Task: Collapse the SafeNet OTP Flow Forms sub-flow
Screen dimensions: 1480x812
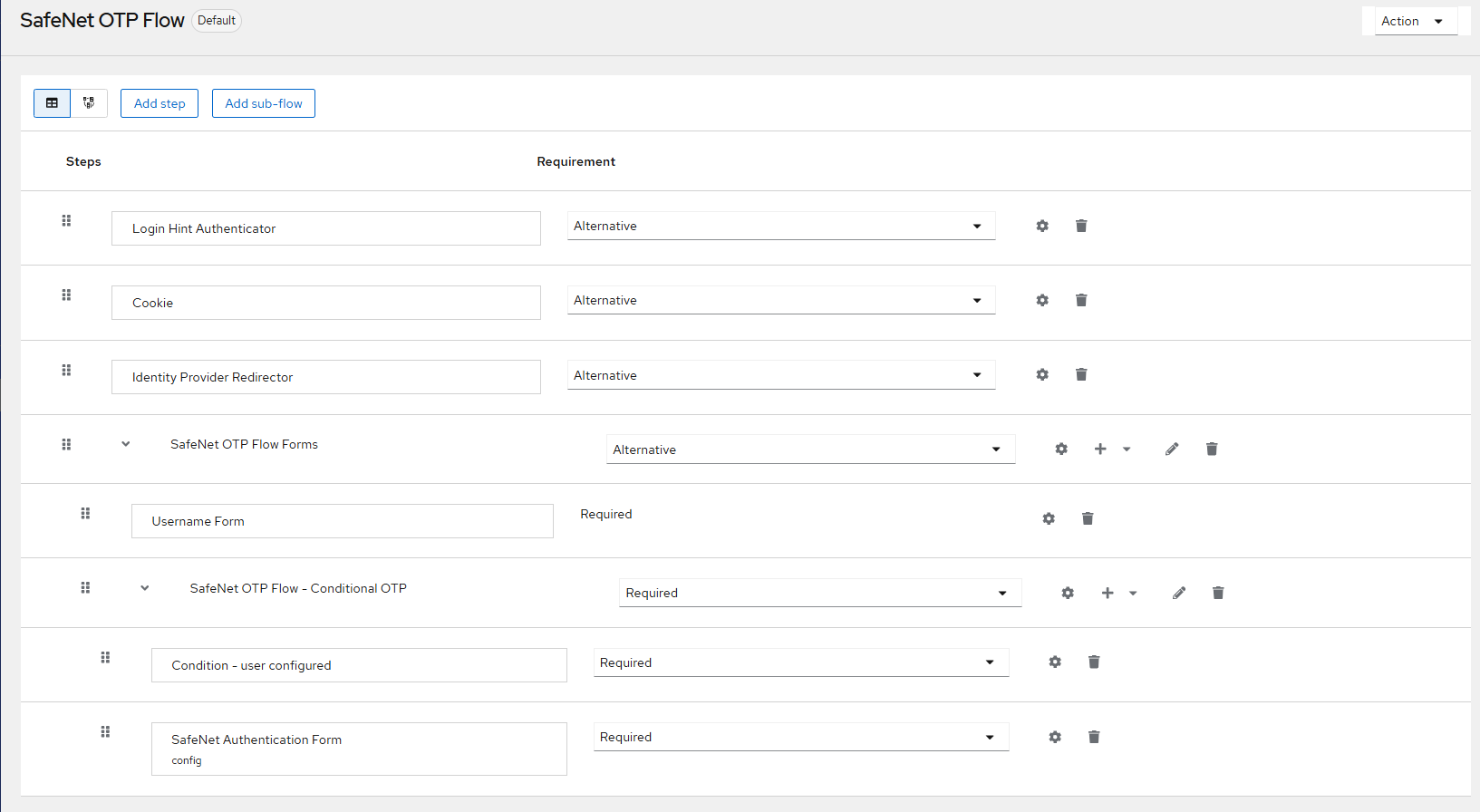Action: (126, 444)
